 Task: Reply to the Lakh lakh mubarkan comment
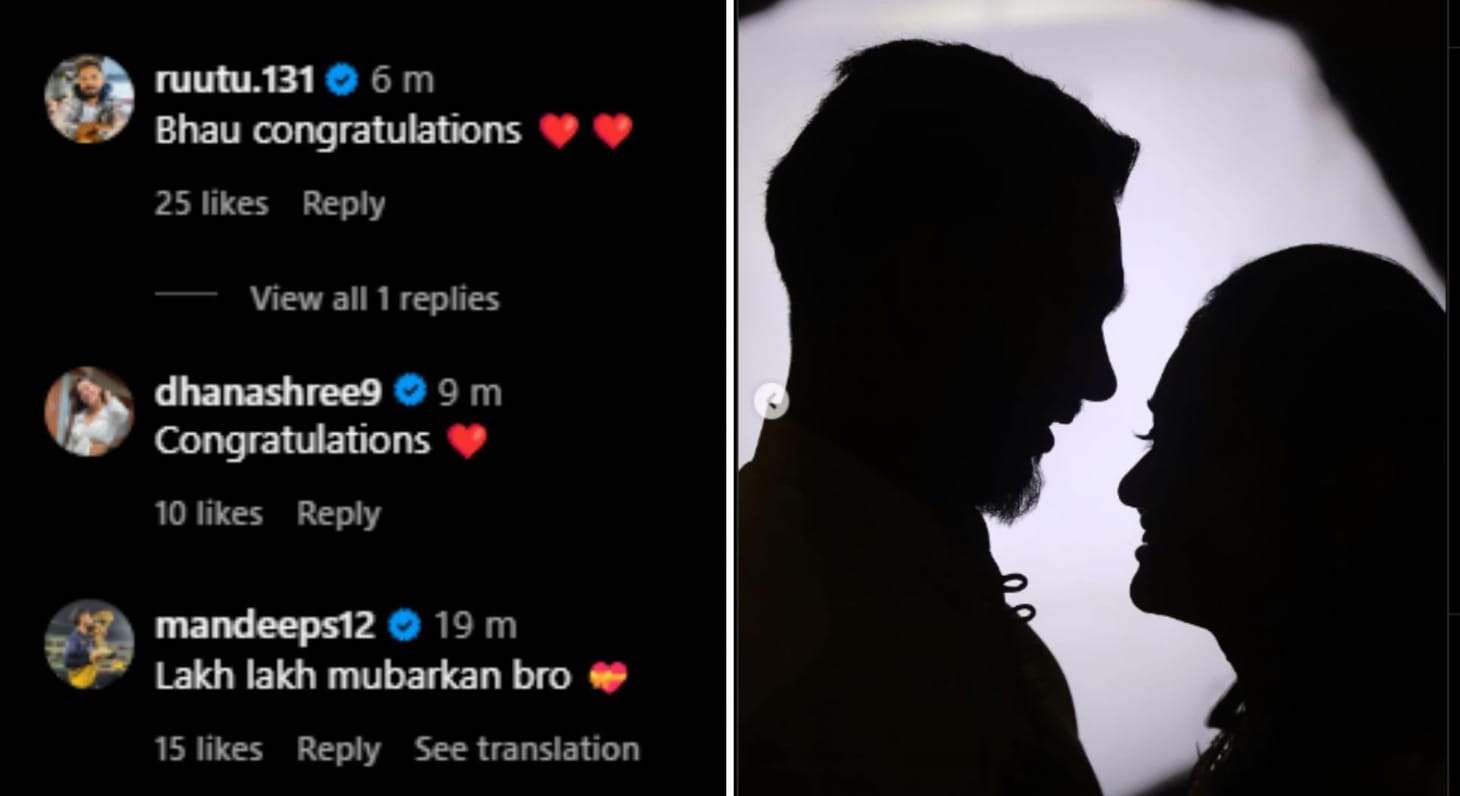339,749
